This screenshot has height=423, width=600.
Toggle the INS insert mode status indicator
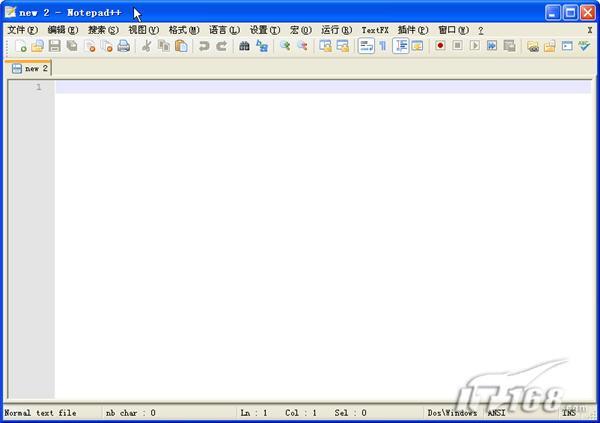(569, 413)
